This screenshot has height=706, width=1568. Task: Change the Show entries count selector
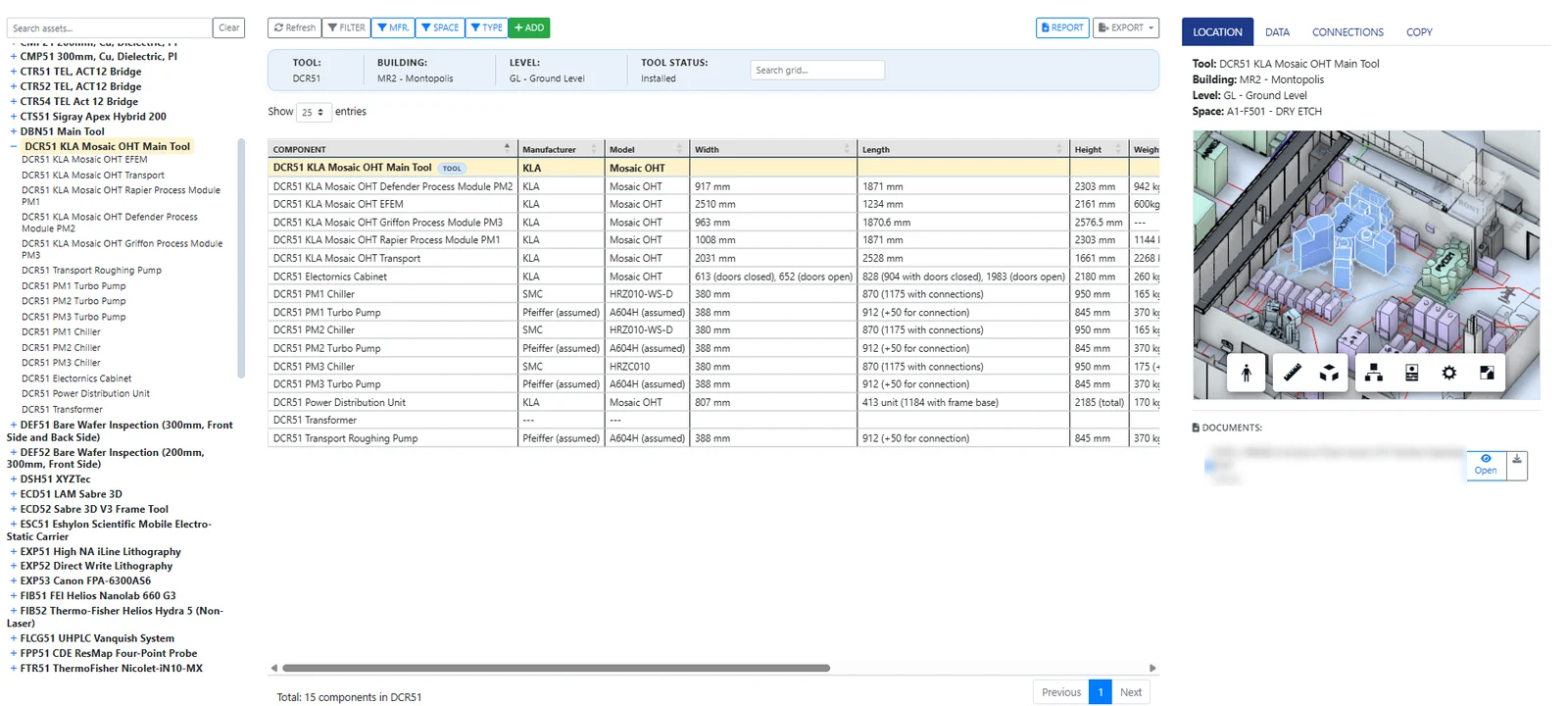(314, 112)
